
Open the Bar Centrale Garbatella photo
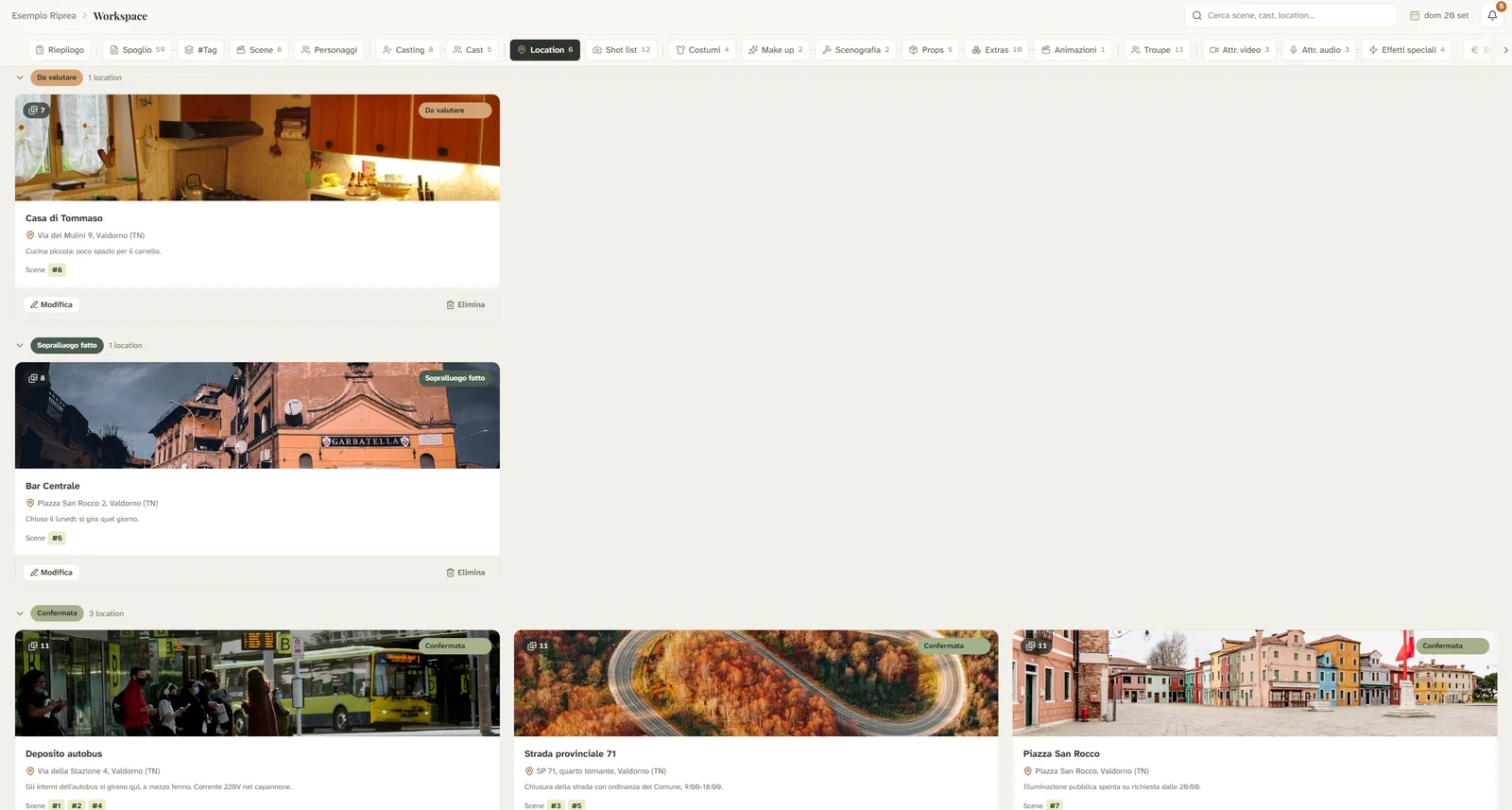click(257, 415)
